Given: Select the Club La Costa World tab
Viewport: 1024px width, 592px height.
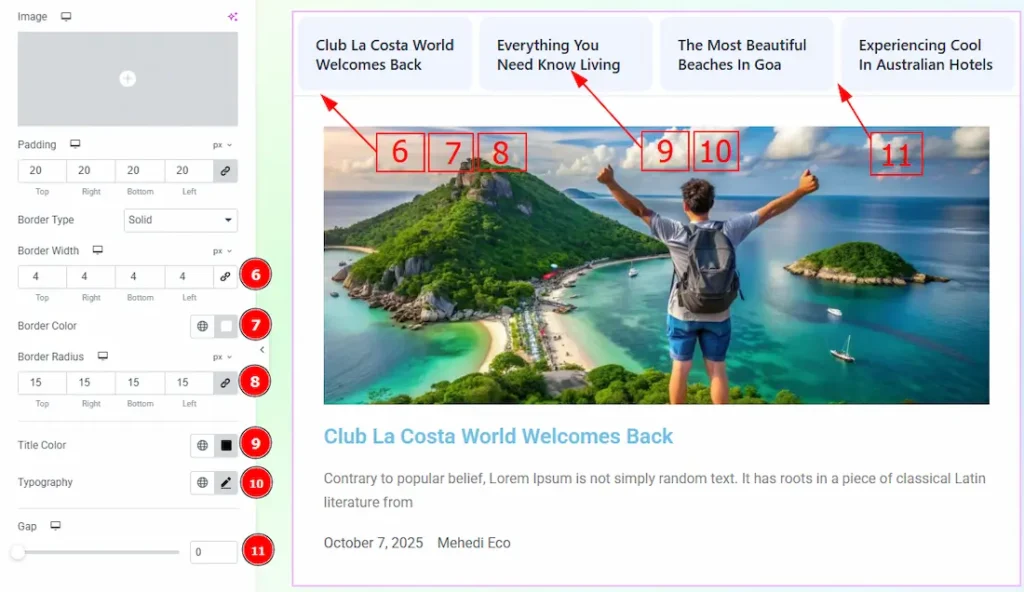Looking at the screenshot, I should pyautogui.click(x=385, y=55).
